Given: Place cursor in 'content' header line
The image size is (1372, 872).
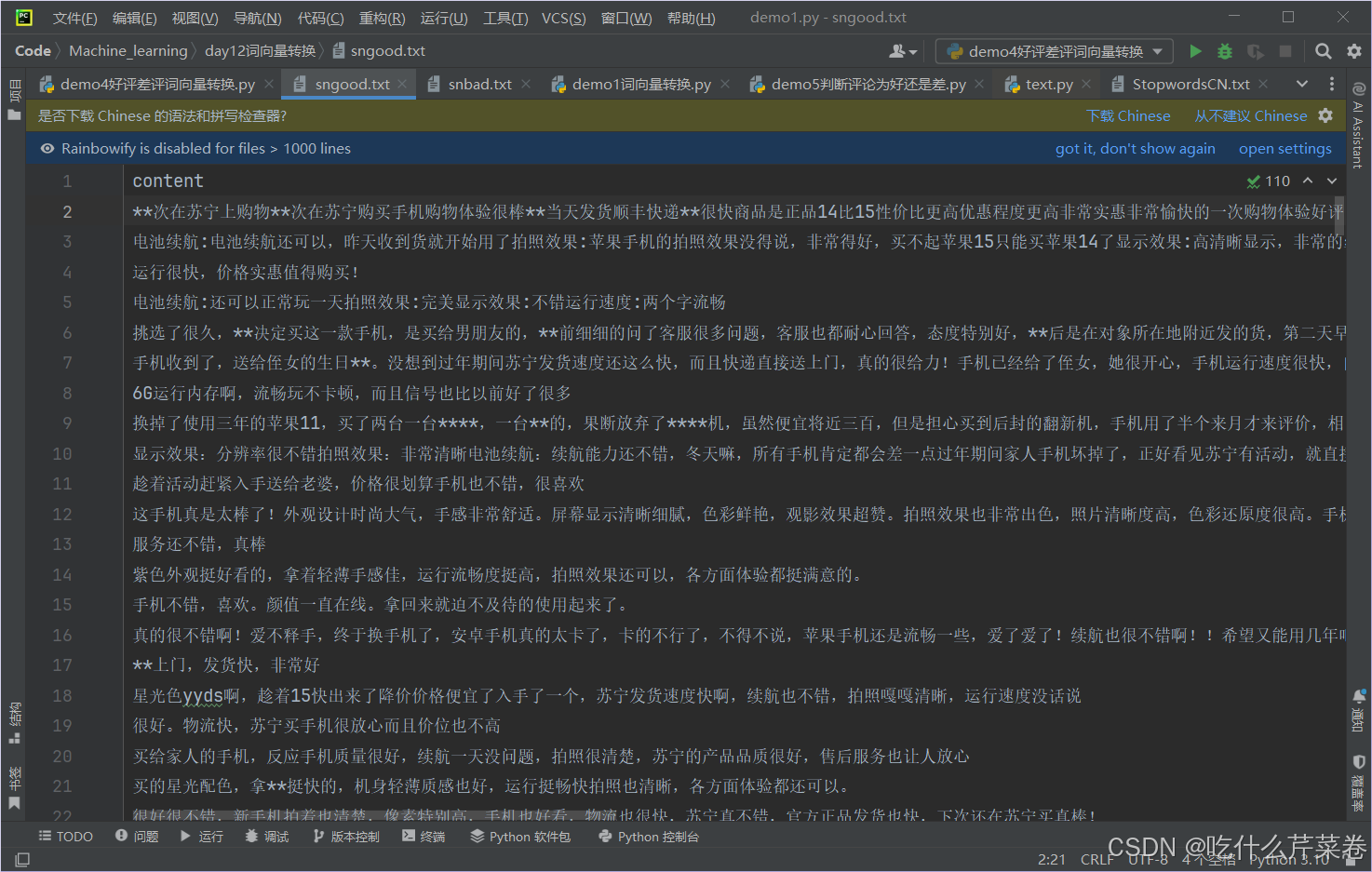Looking at the screenshot, I should point(168,181).
